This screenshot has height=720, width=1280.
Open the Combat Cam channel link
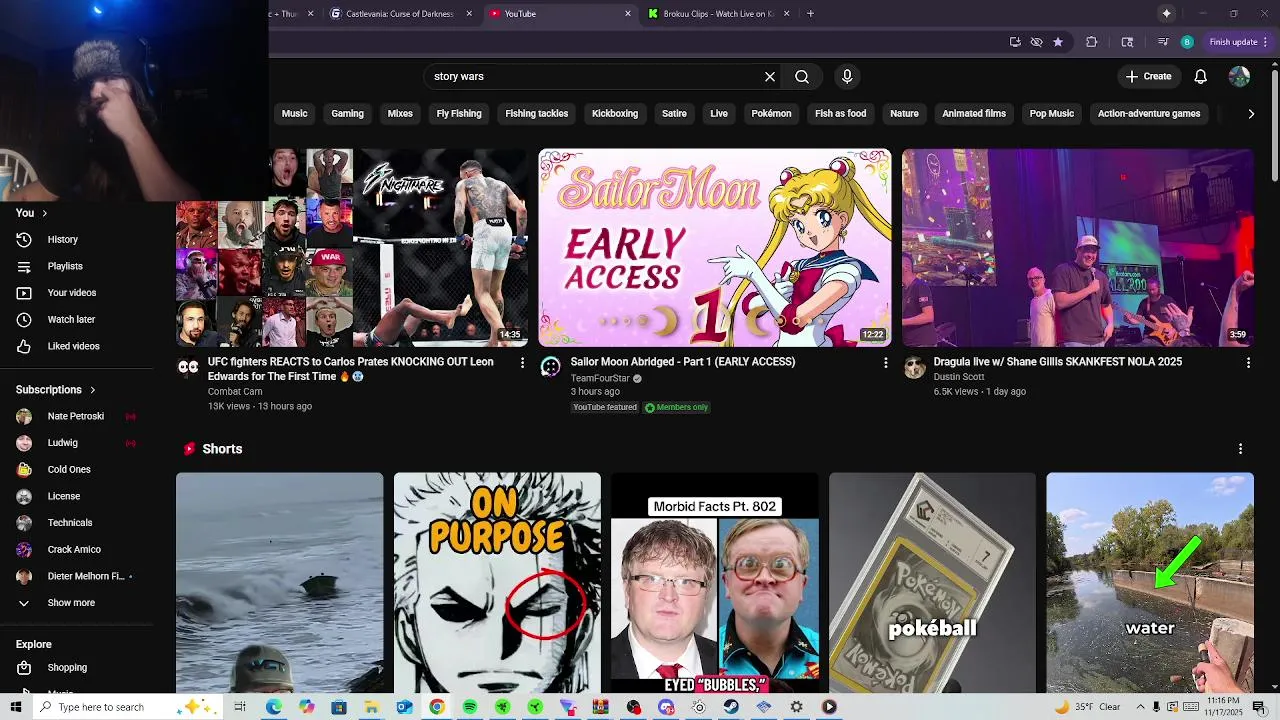[x=235, y=392]
